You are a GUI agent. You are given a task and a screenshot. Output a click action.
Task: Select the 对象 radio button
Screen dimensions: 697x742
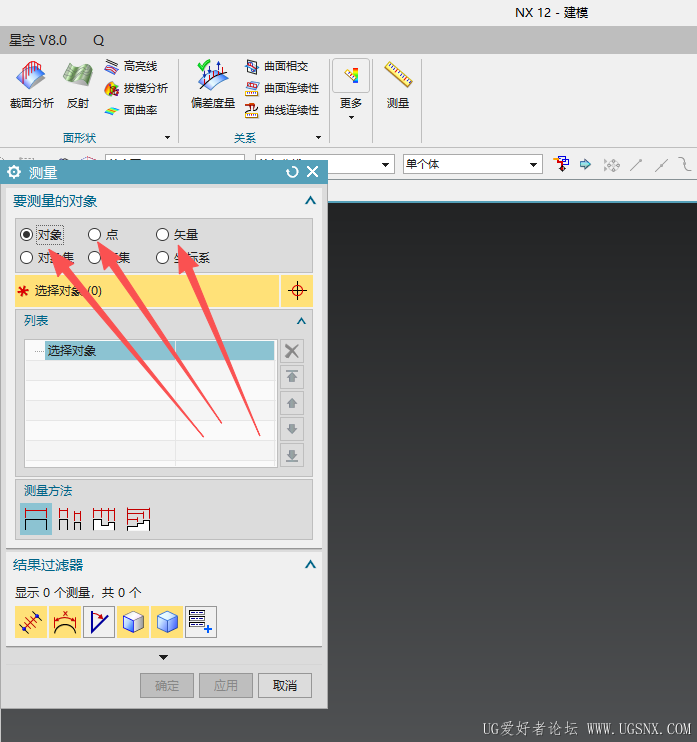[26, 234]
